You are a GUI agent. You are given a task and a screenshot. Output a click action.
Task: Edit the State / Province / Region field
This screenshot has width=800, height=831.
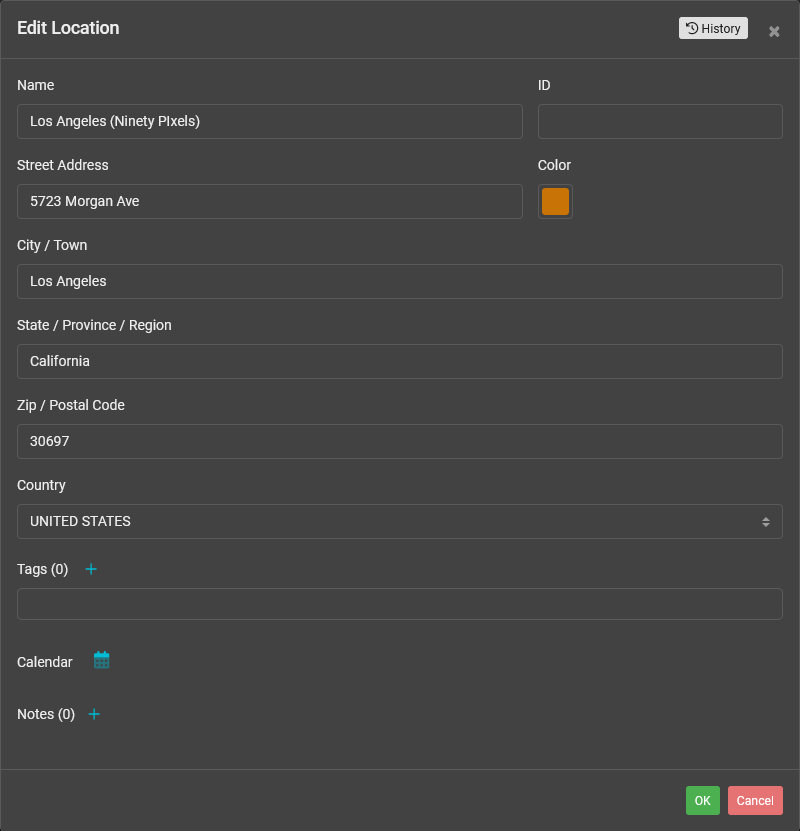pyautogui.click(x=399, y=361)
